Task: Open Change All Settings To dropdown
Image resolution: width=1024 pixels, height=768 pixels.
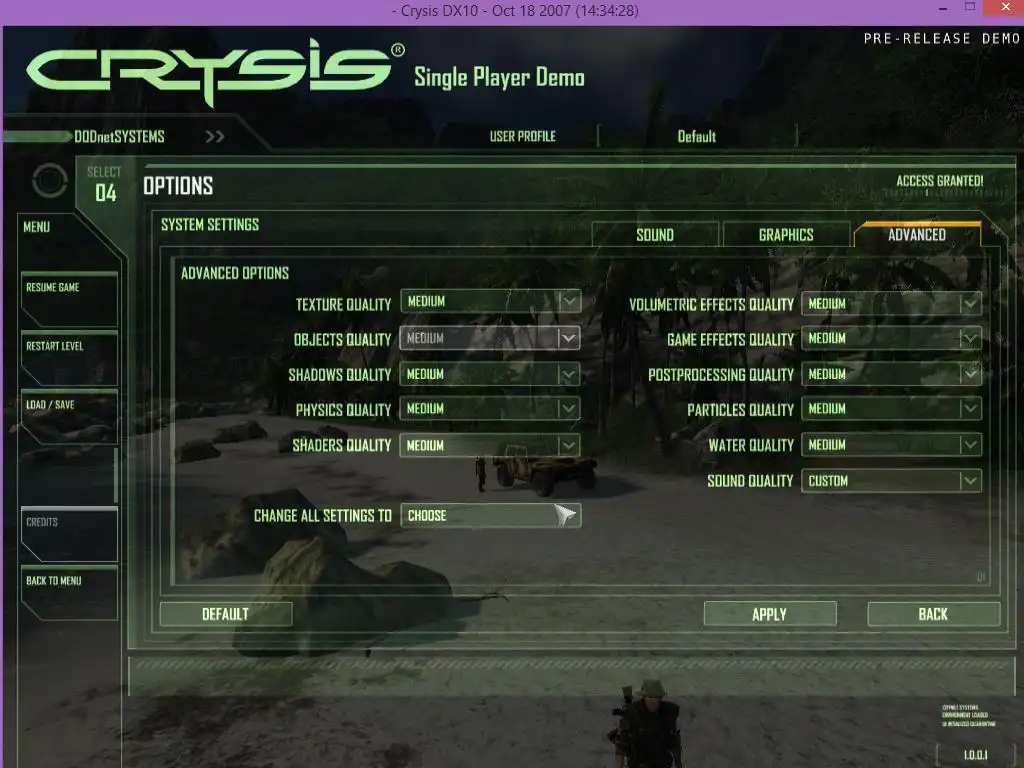Action: tap(490, 515)
